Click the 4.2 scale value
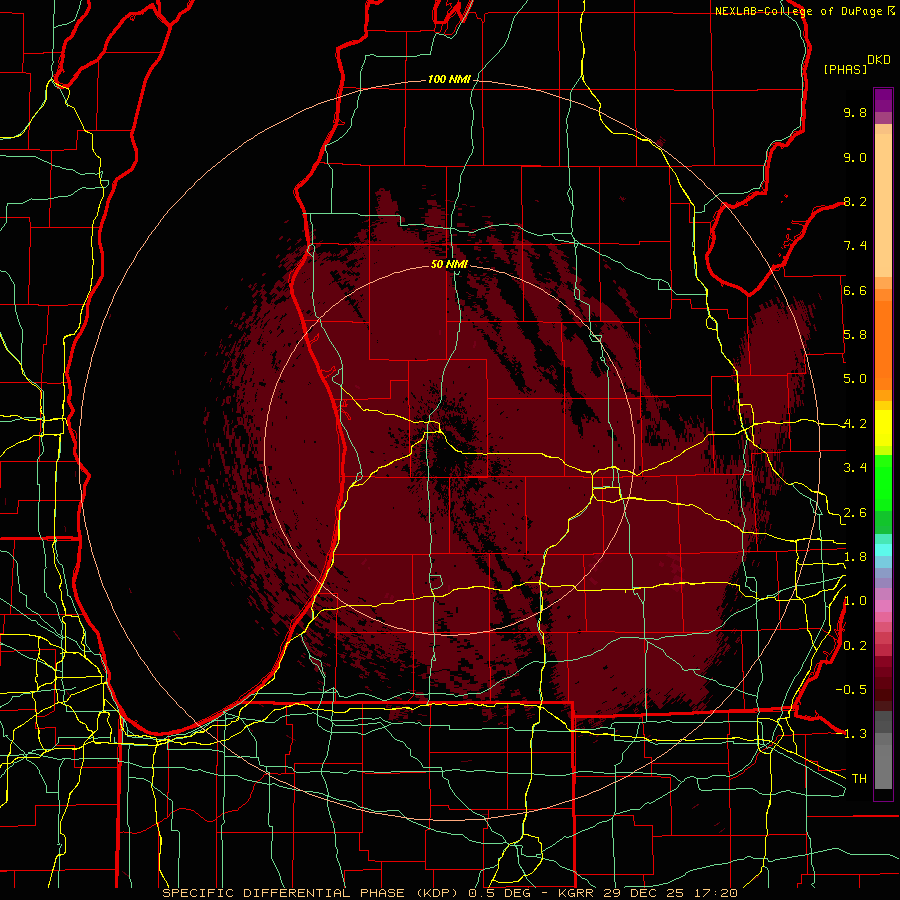 pyautogui.click(x=855, y=424)
